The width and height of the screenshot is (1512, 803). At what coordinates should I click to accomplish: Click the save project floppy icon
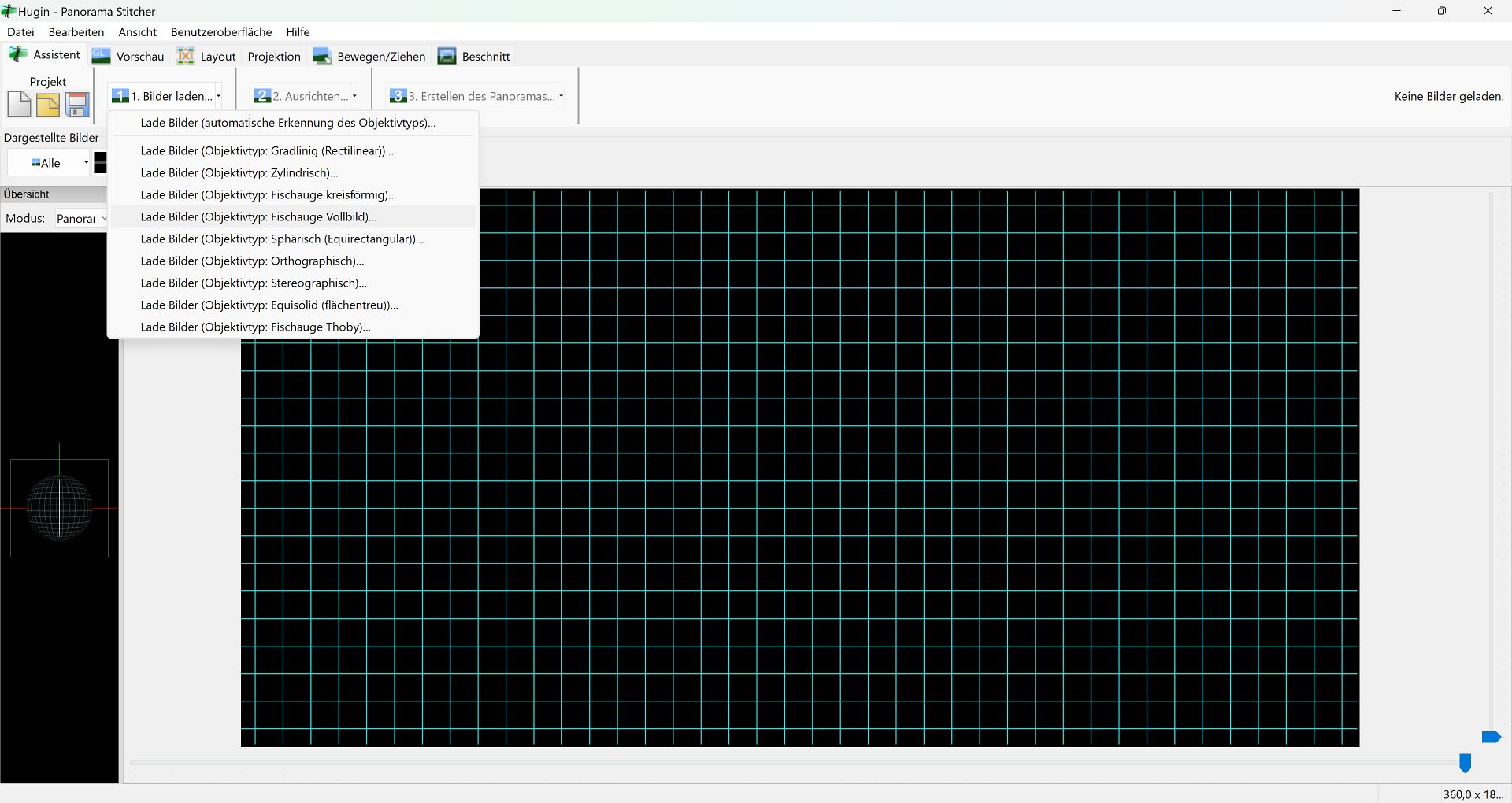point(77,104)
